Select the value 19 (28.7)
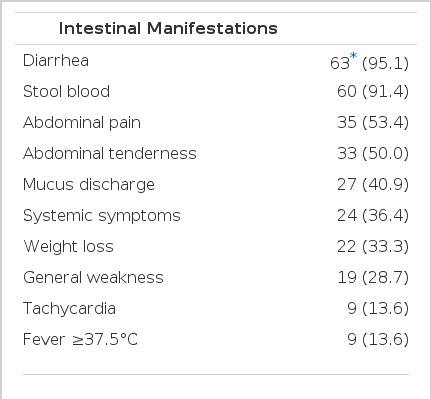 [373, 277]
